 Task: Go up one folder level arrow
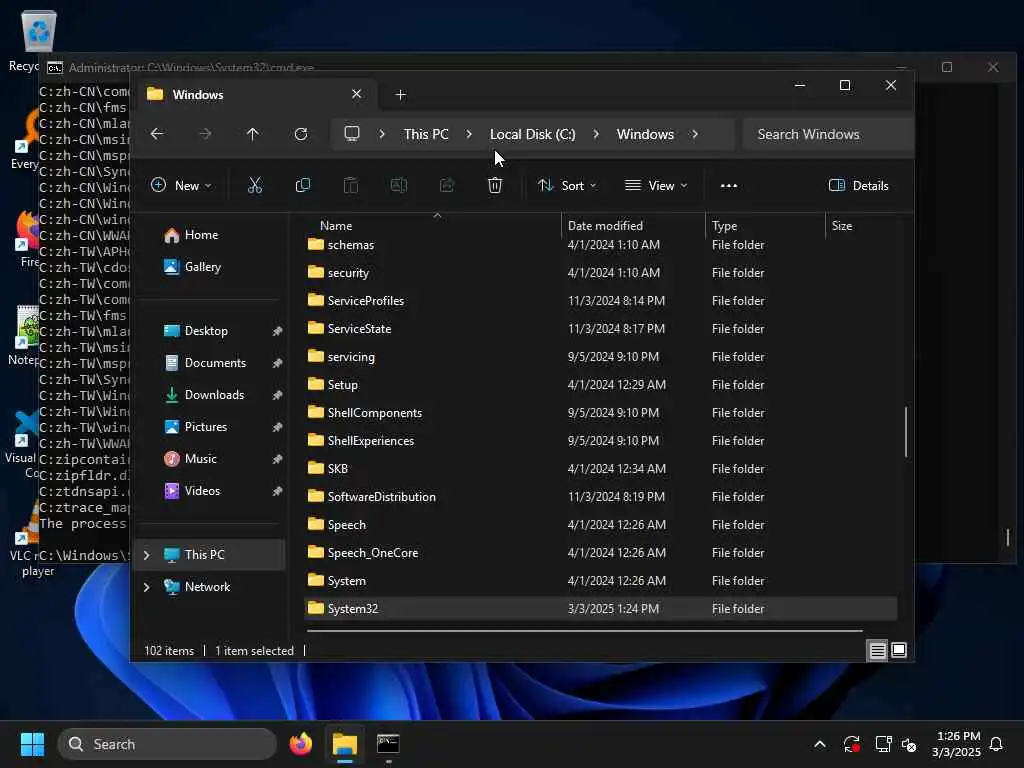253,134
